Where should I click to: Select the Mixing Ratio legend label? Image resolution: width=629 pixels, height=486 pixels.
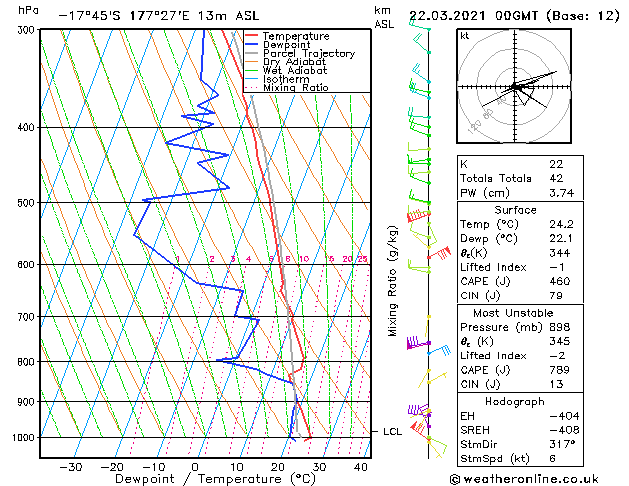[296, 87]
